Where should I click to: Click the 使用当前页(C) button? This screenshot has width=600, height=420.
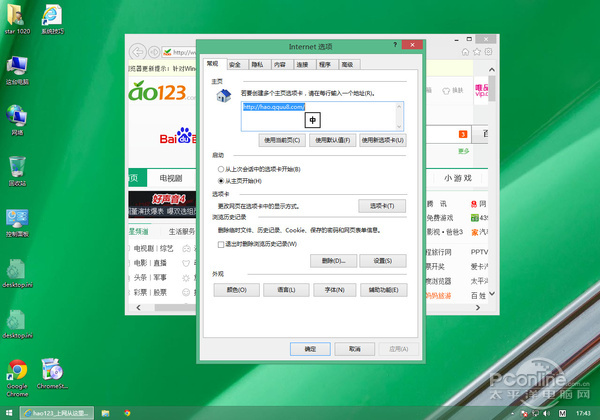tap(282, 140)
